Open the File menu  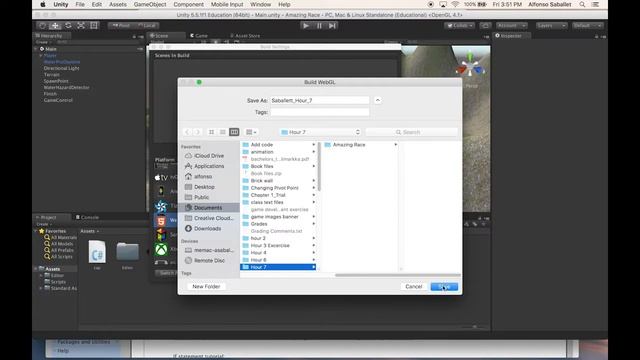click(80, 4)
